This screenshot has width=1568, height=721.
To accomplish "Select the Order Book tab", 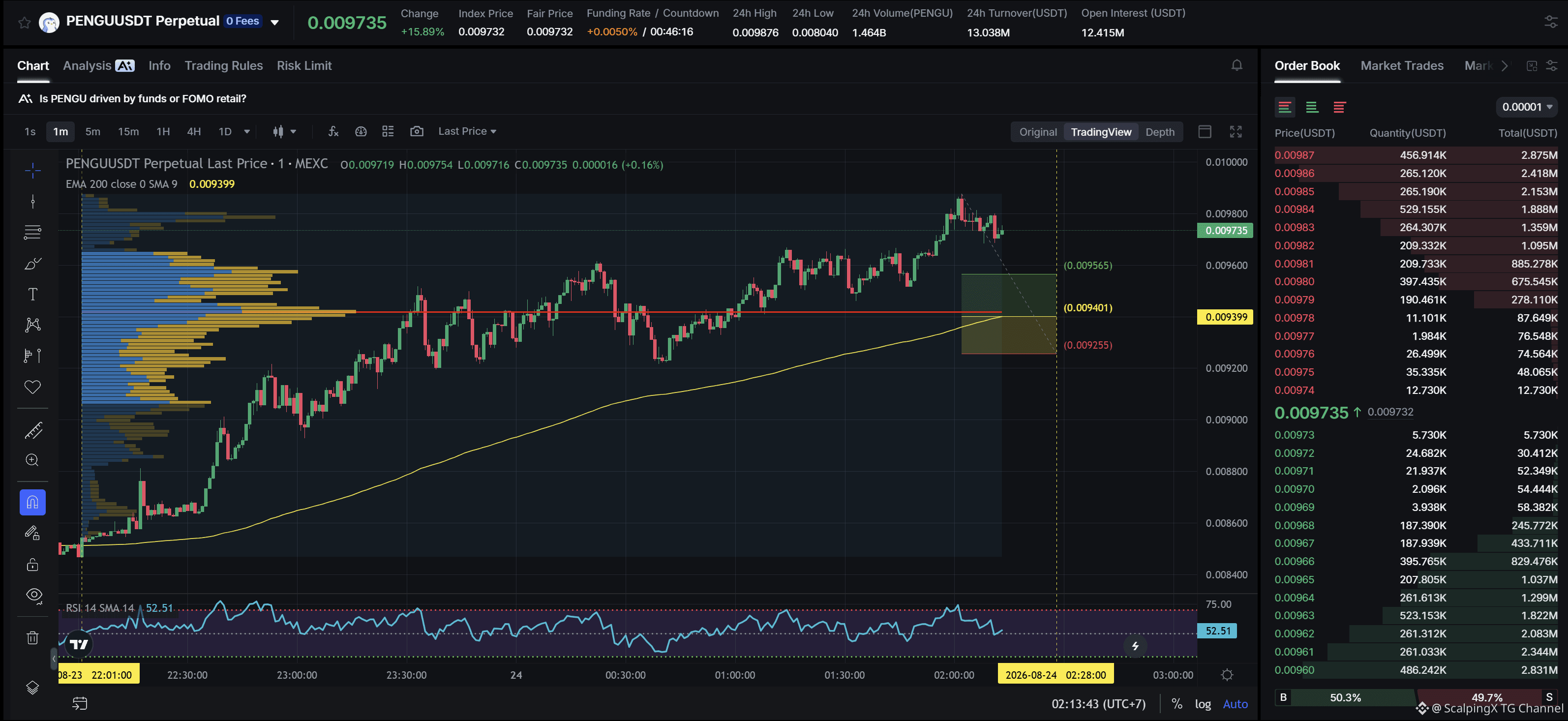I will (x=1307, y=66).
